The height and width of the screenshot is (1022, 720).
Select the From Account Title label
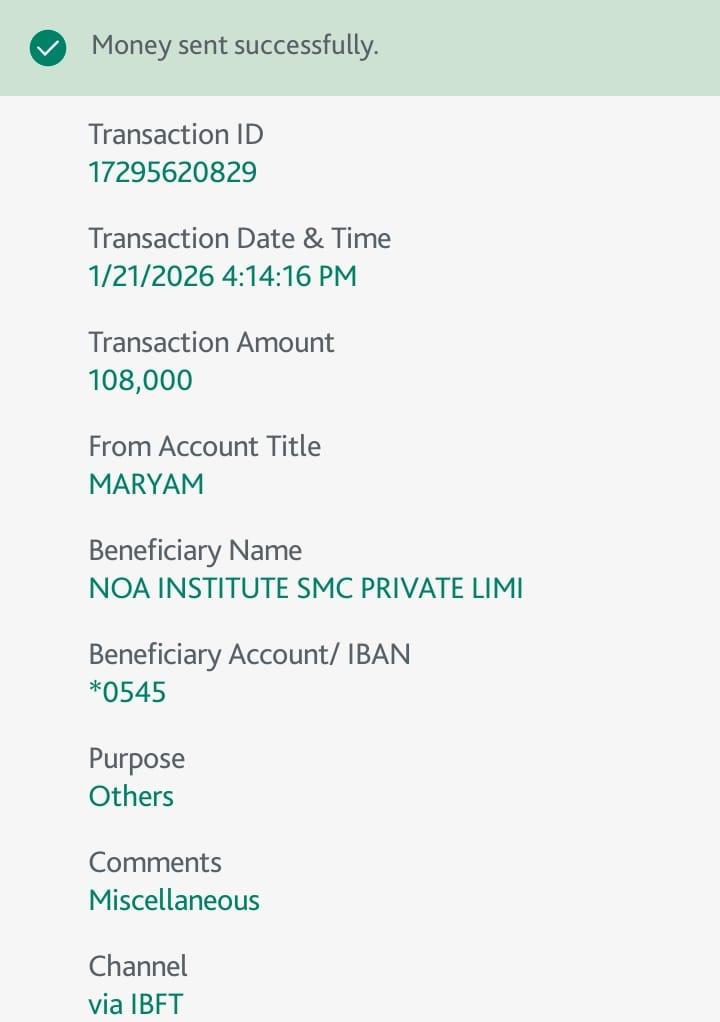(x=205, y=446)
